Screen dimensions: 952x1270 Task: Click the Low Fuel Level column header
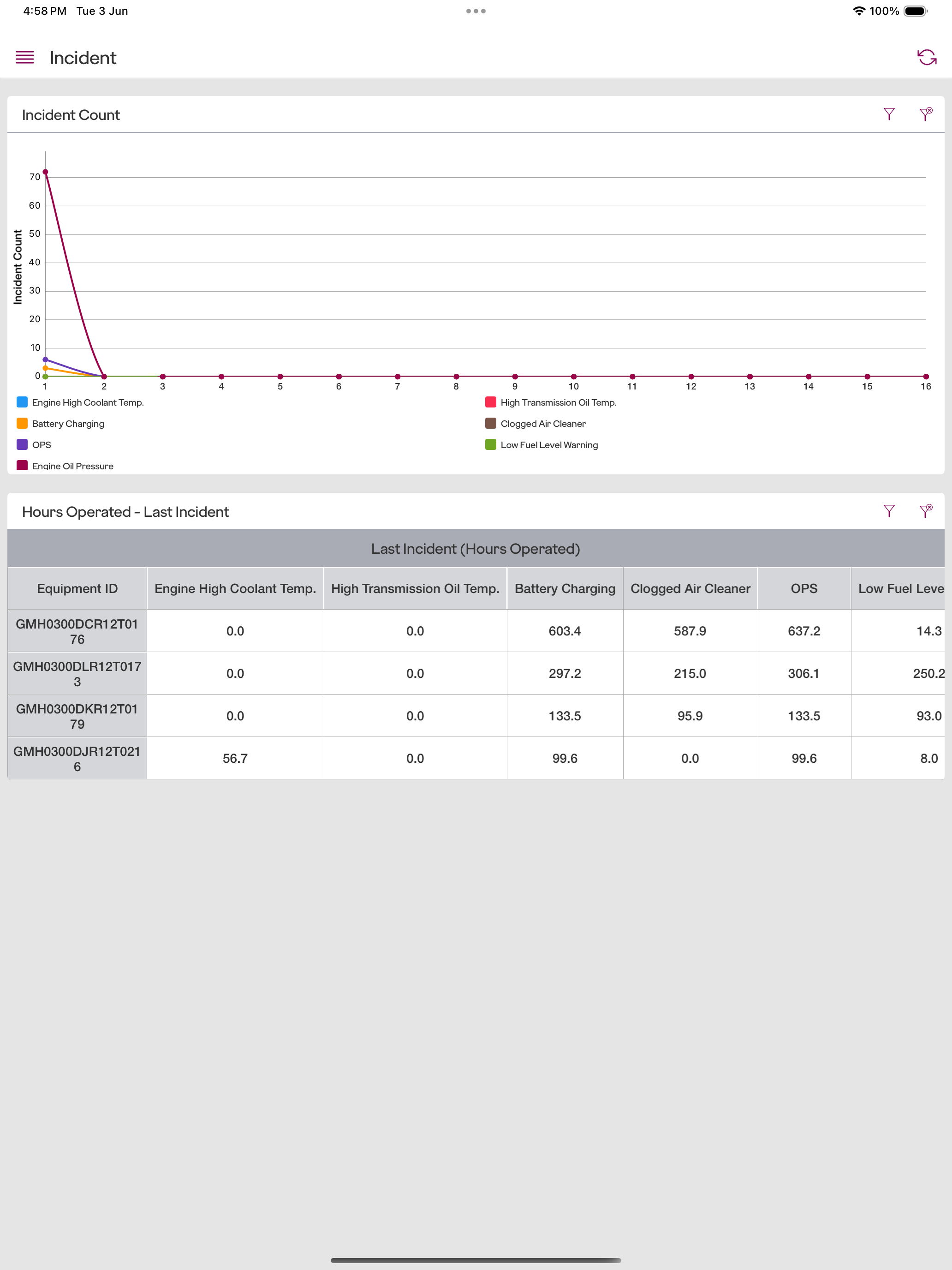pos(898,588)
